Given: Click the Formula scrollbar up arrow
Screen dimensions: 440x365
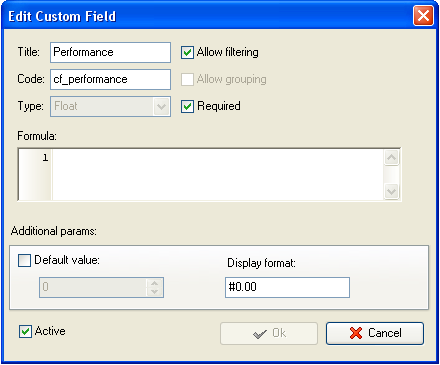Looking at the screenshot, I should [x=391, y=157].
